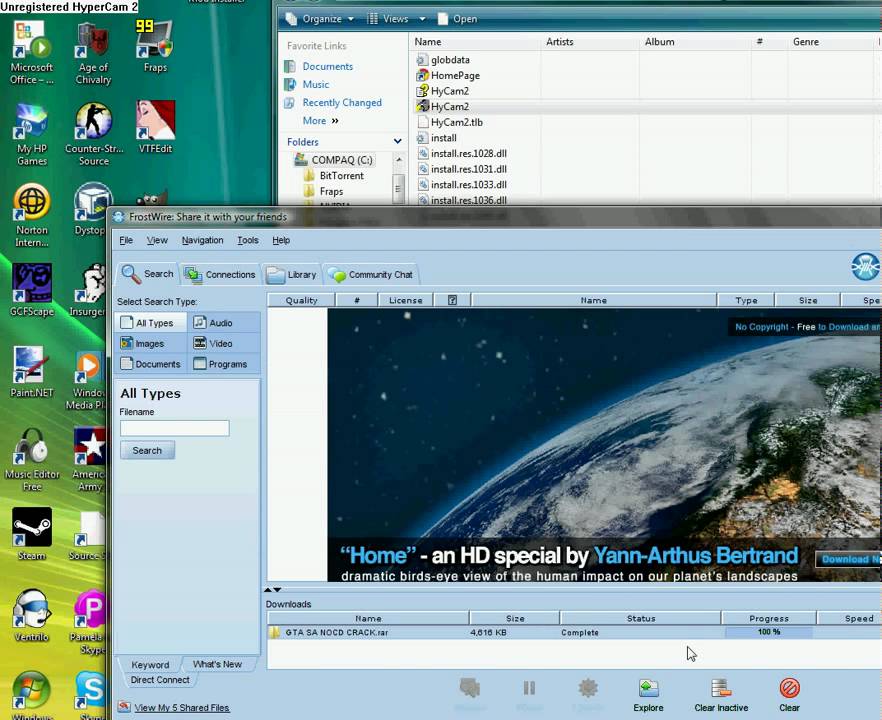Launch Counter-Strike Source desktop icon
Viewport: 882px width, 720px height.
[93, 134]
